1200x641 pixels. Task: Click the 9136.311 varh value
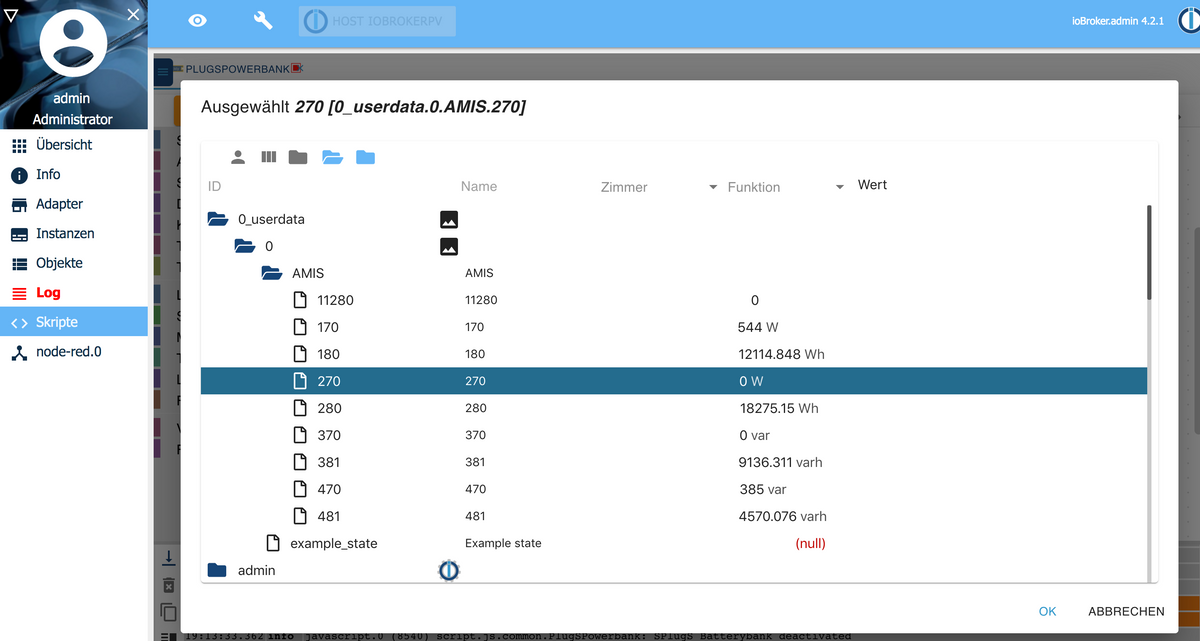781,462
